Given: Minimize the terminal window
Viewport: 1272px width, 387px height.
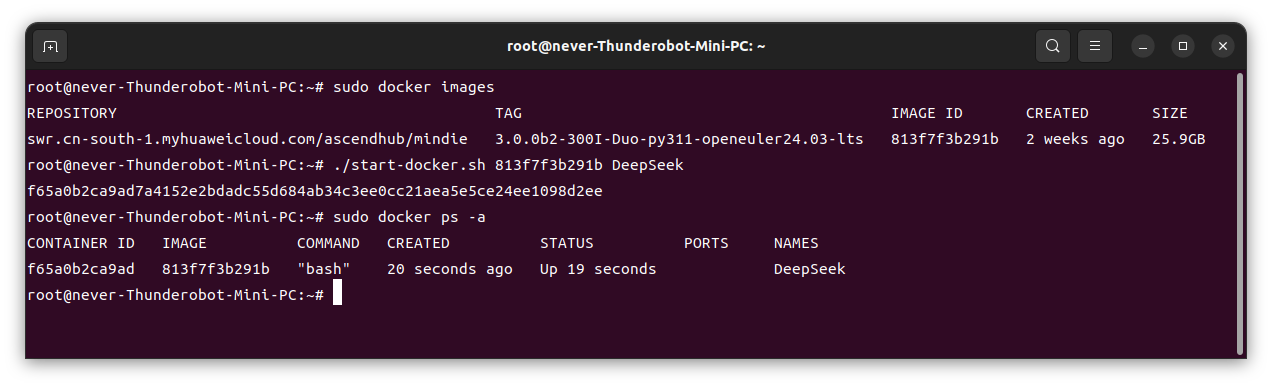Looking at the screenshot, I should click(x=1143, y=46).
